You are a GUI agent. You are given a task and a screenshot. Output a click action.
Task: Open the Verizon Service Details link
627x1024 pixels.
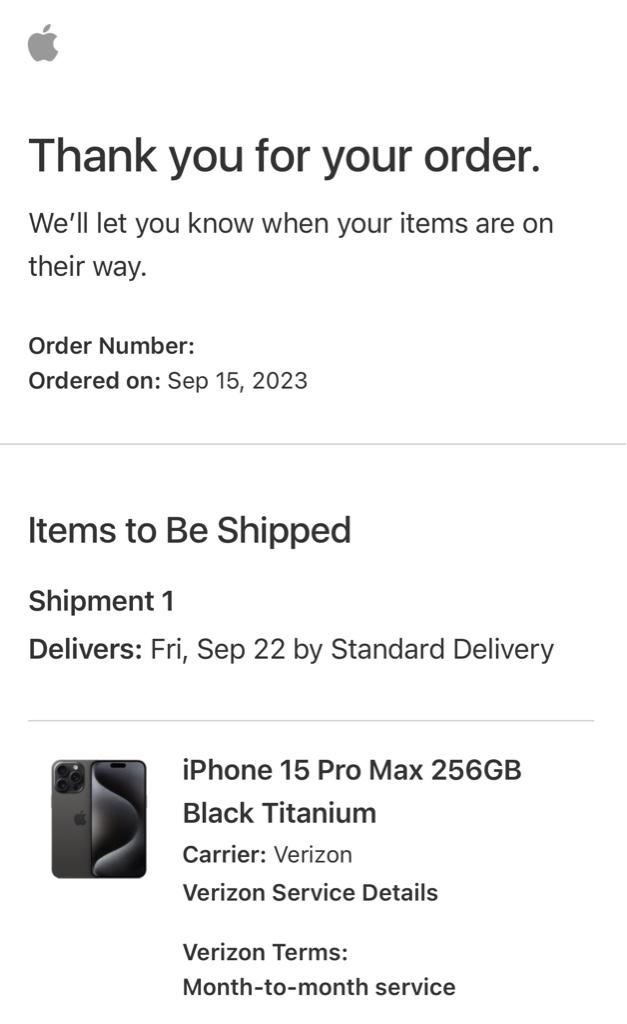click(x=310, y=892)
